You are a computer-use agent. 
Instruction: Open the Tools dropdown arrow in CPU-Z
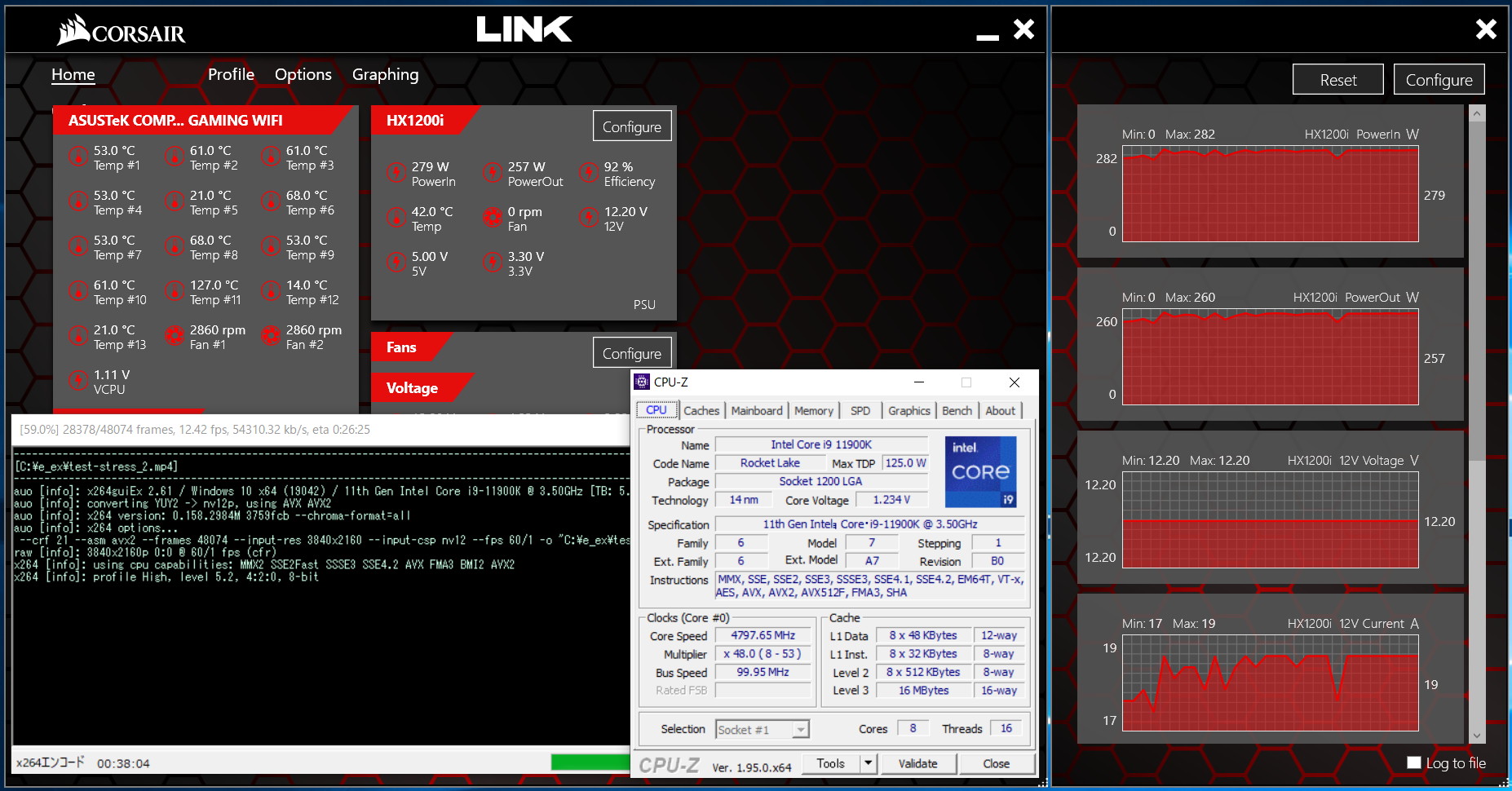tap(869, 763)
